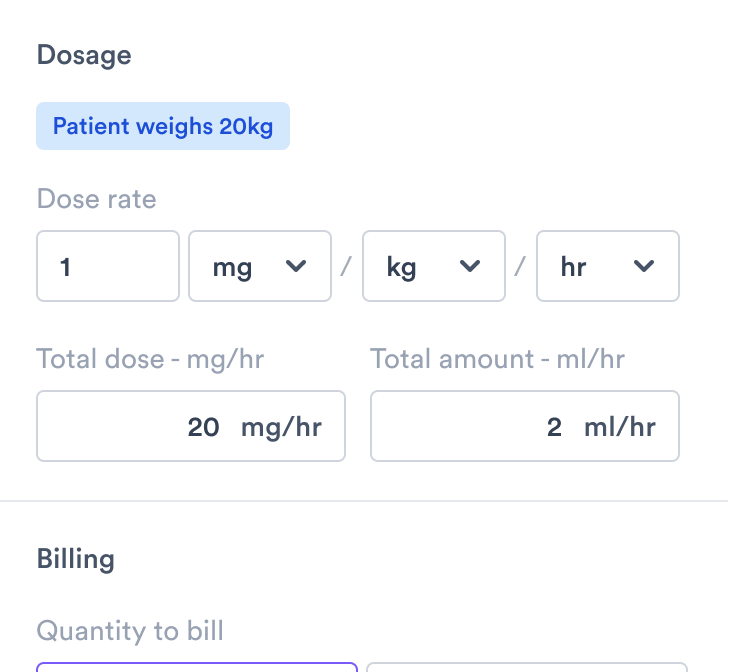Click the slash between mg and kg
Screen dimensions: 730x672
(x=347, y=266)
